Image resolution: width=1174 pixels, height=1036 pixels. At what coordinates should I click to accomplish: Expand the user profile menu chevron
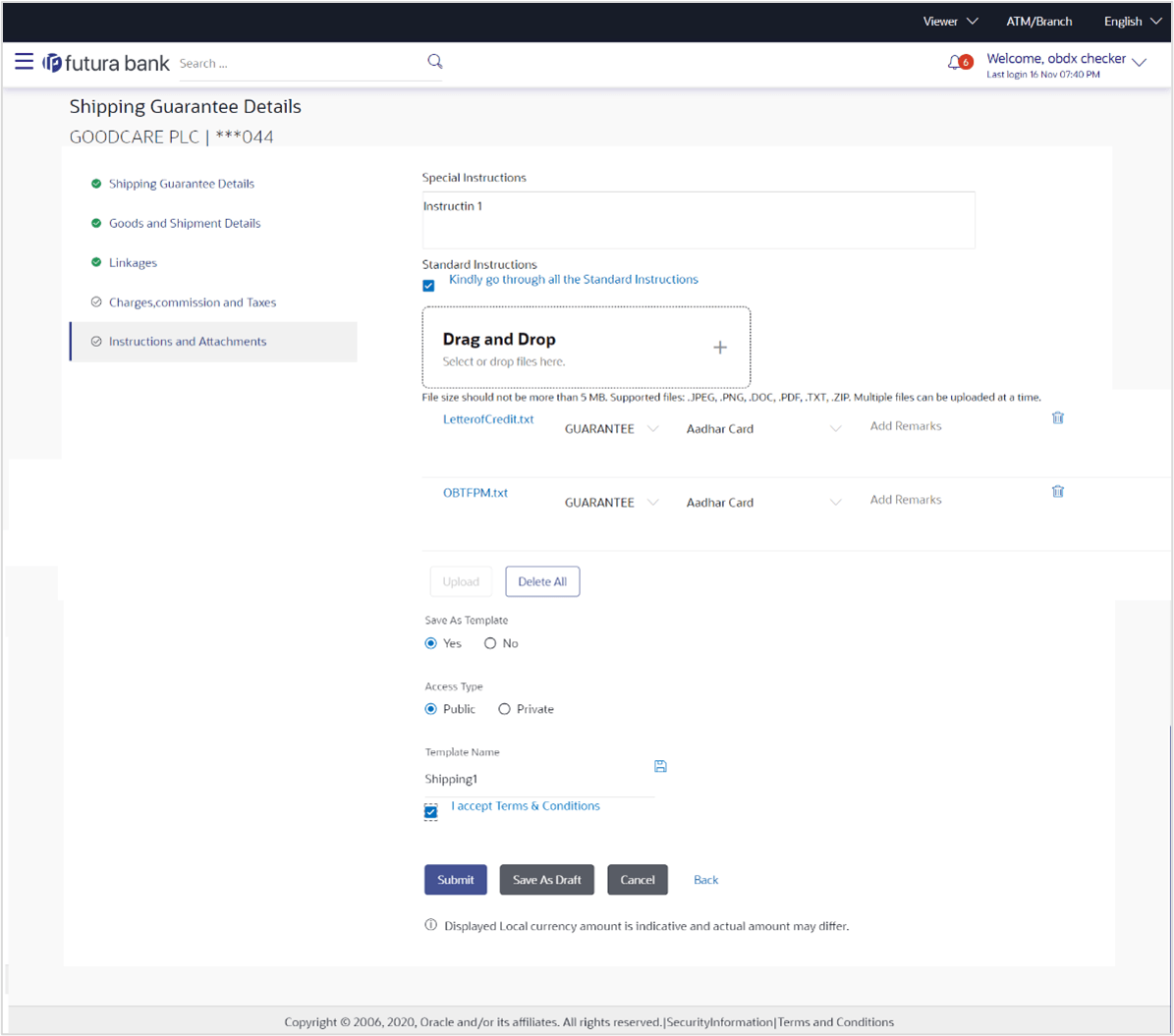coord(1140,63)
